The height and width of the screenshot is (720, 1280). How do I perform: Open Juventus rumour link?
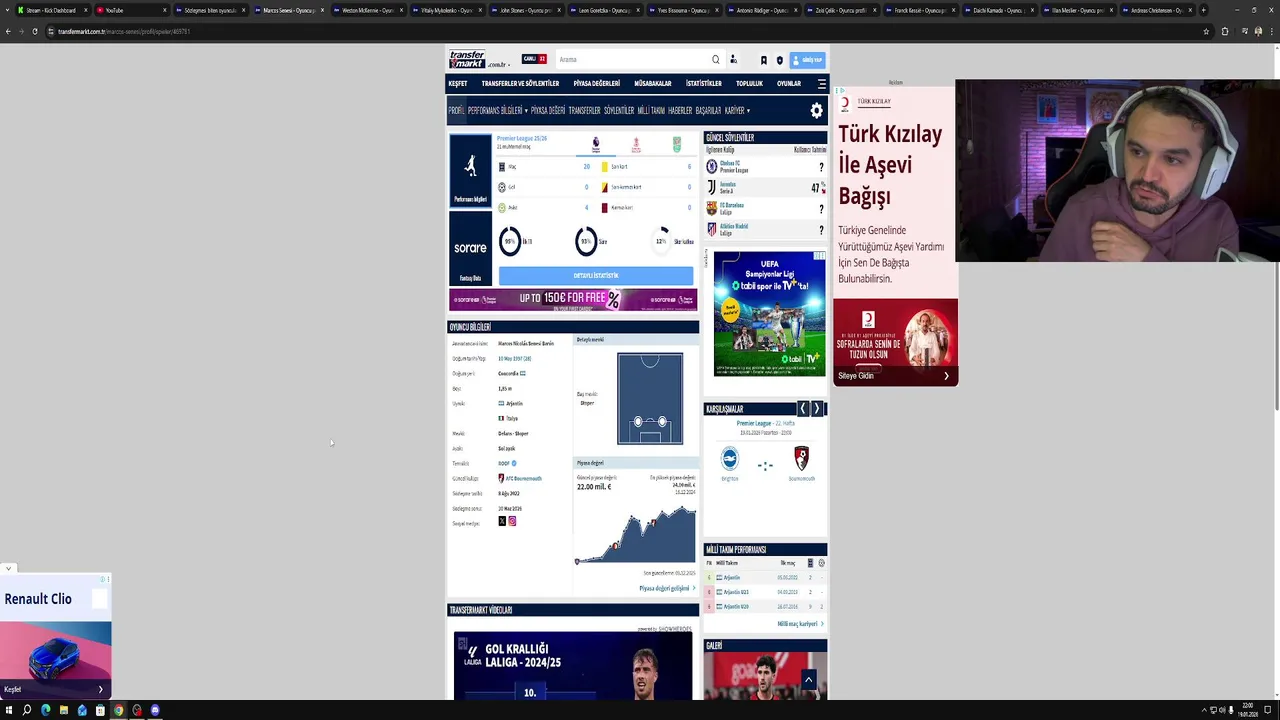click(x=728, y=184)
